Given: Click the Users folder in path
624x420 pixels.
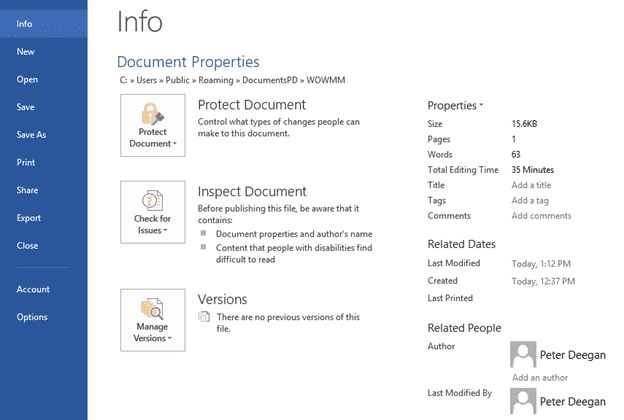Looking at the screenshot, I should point(147,80).
